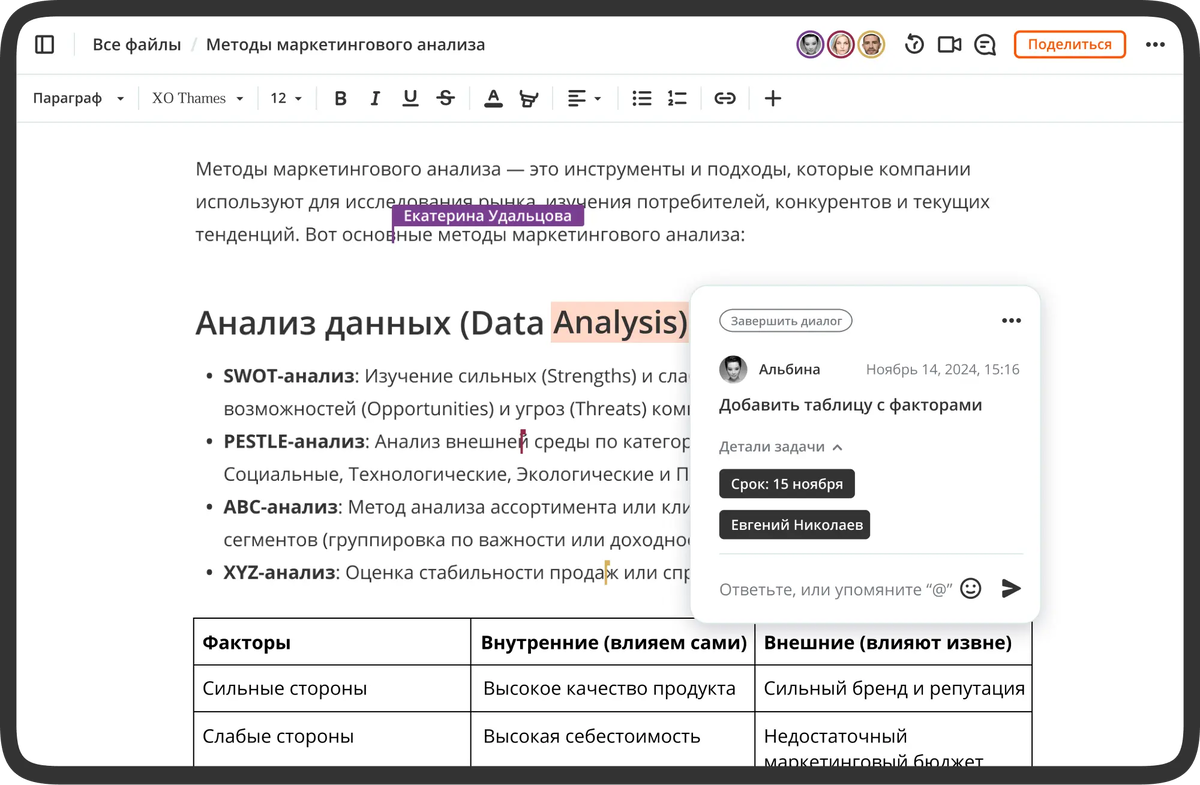Apply strikethrough formatting

pyautogui.click(x=445, y=97)
